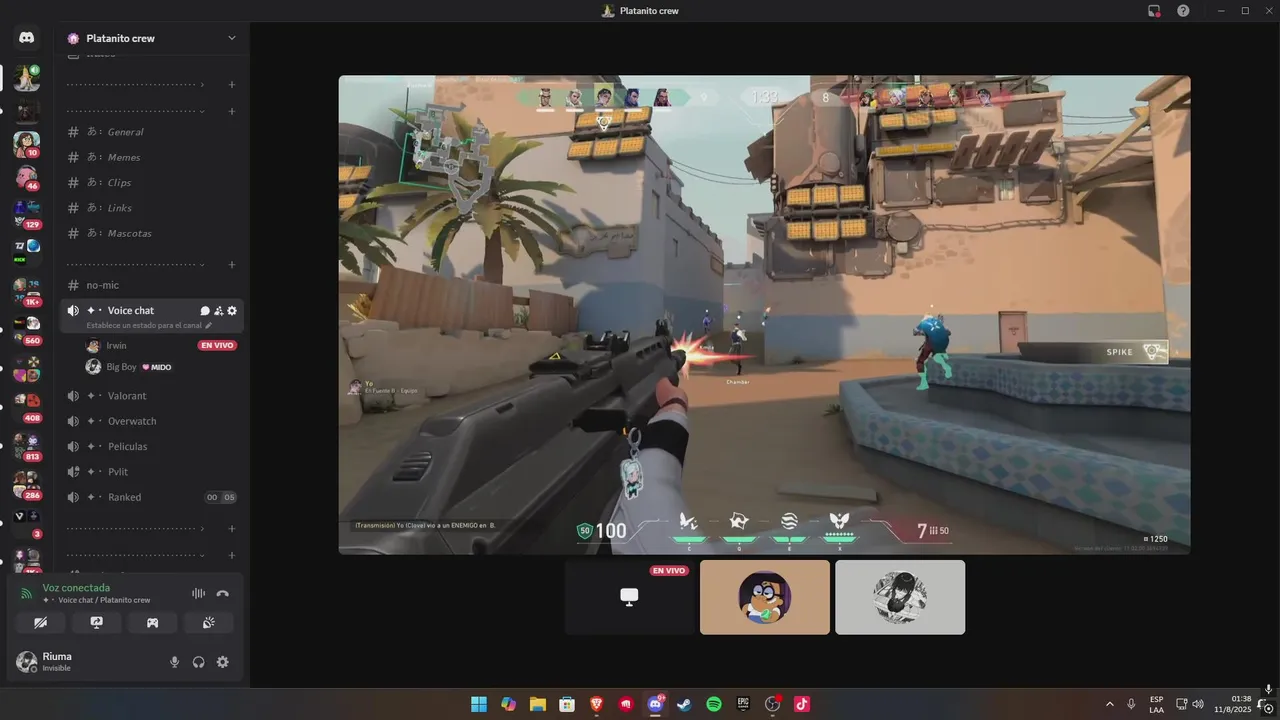
Task: Select the Platanito crew server icon
Action: [27, 78]
